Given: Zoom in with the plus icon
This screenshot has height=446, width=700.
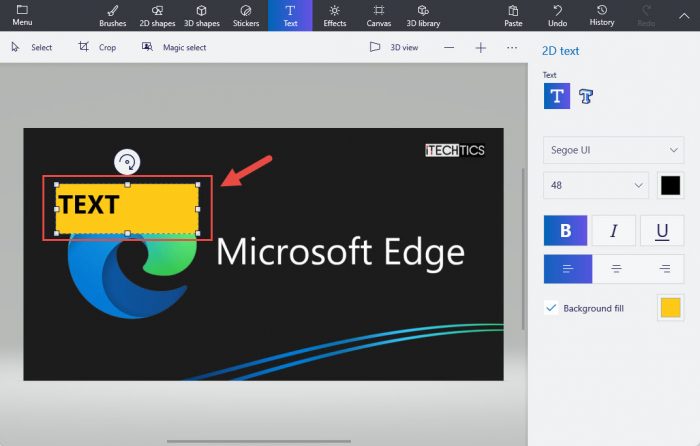Looking at the screenshot, I should (x=480, y=47).
